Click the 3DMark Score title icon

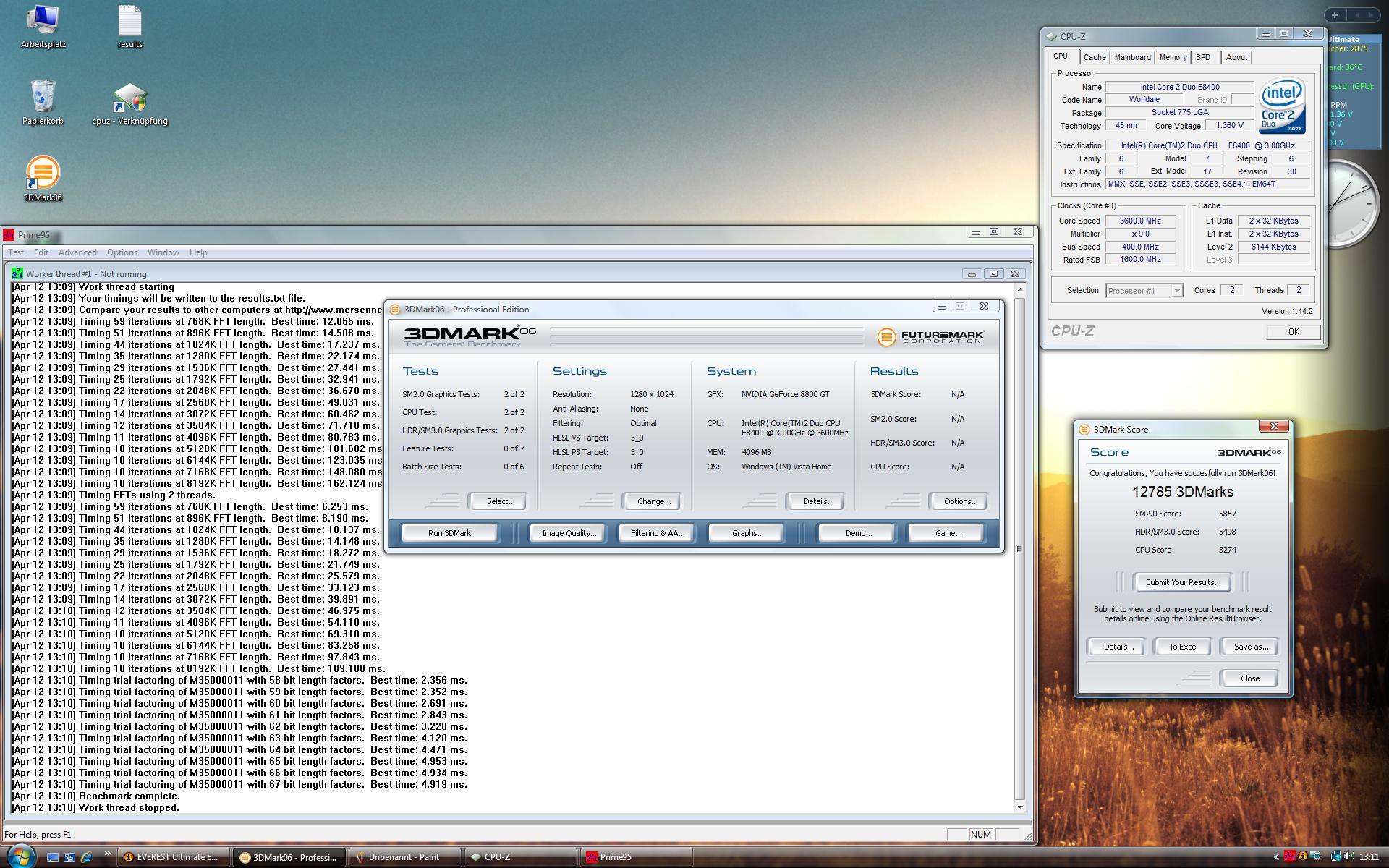[1084, 429]
